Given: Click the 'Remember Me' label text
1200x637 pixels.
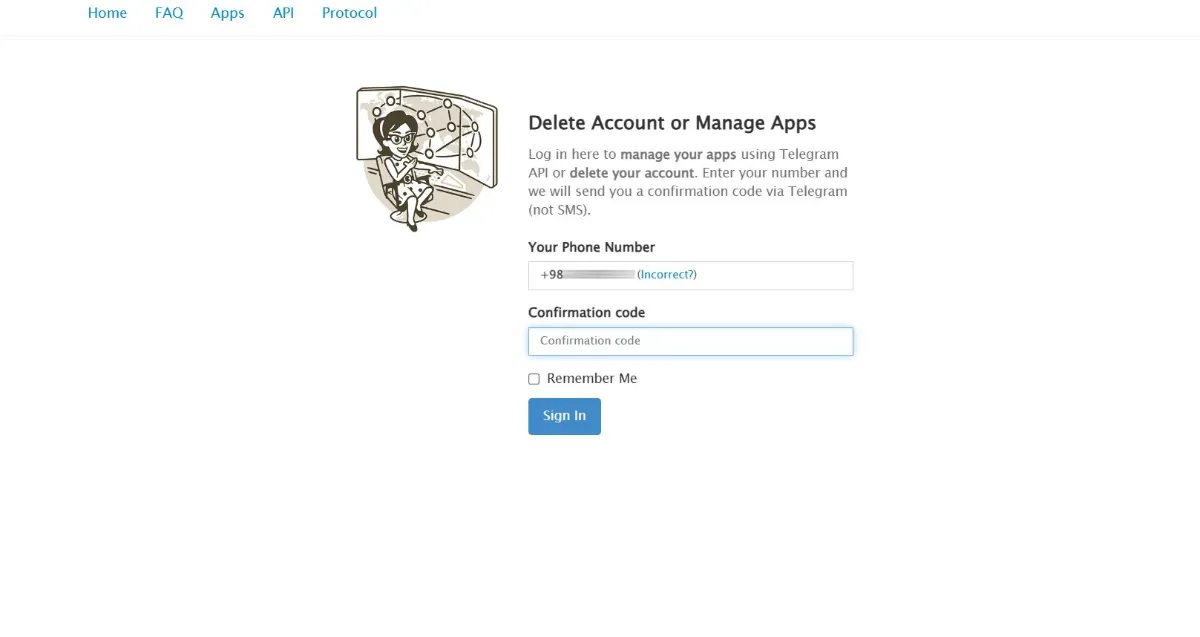Looking at the screenshot, I should coord(592,379).
